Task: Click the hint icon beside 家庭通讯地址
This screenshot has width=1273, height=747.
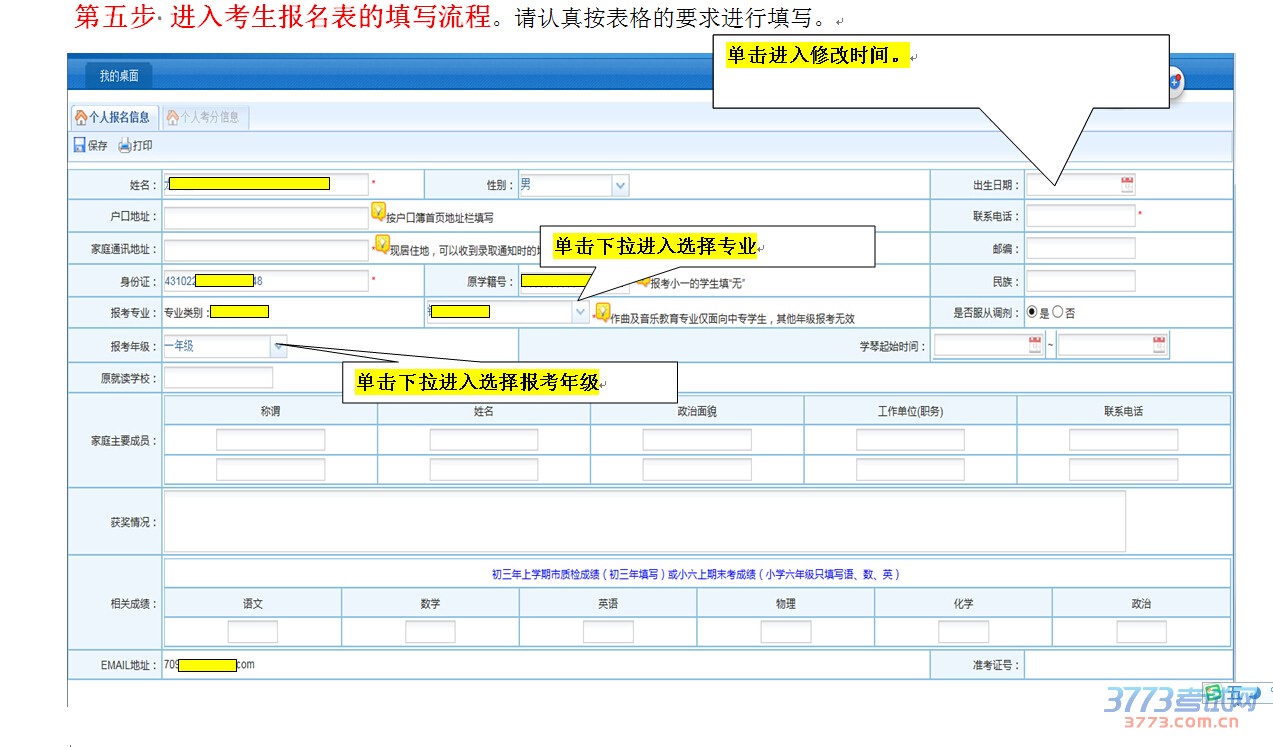Action: click(382, 244)
